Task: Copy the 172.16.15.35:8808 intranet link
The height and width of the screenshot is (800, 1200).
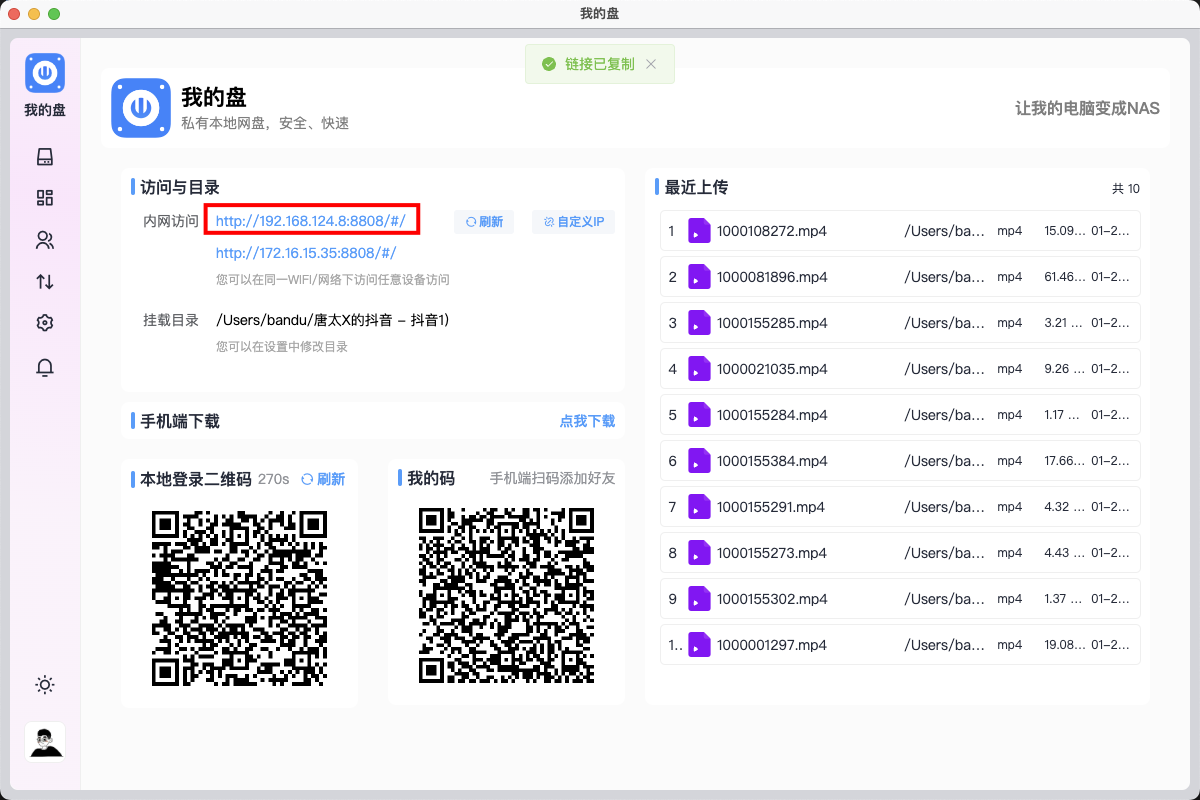Action: pos(306,253)
